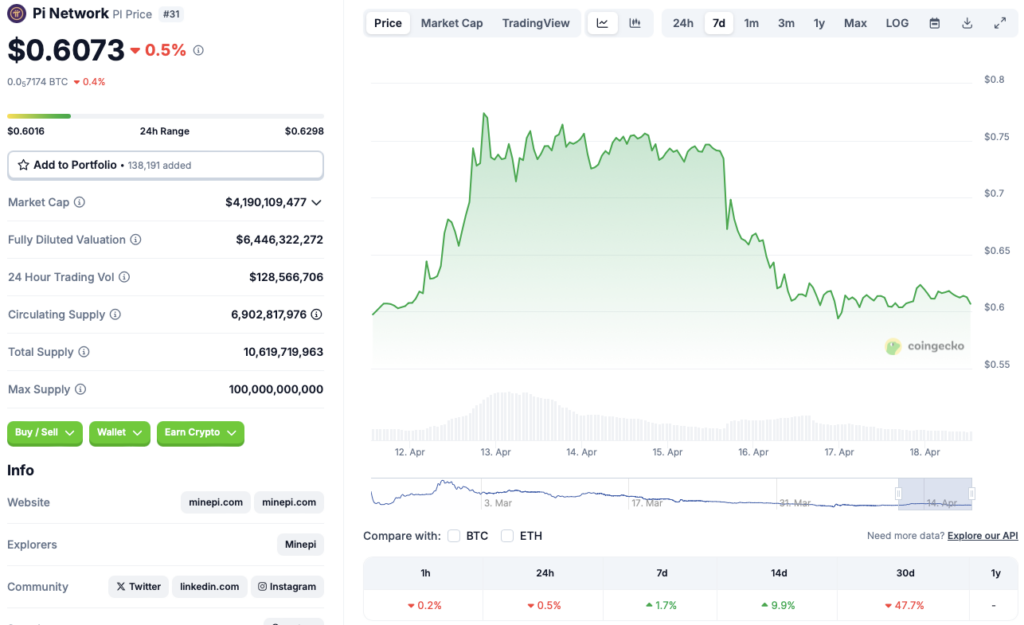
Task: Open the second minepi.com website link
Action: 289,502
